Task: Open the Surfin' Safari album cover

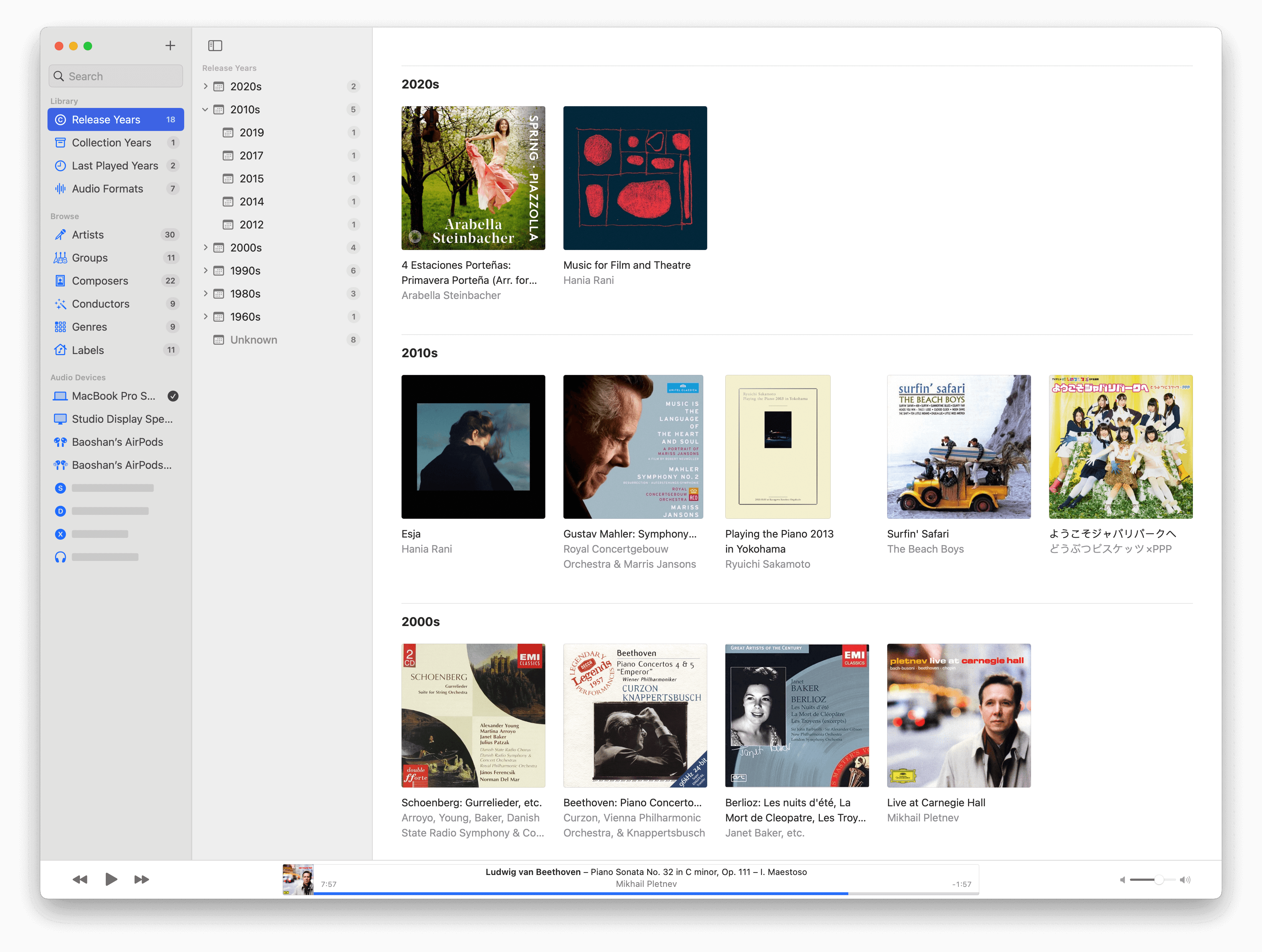Action: pos(958,447)
